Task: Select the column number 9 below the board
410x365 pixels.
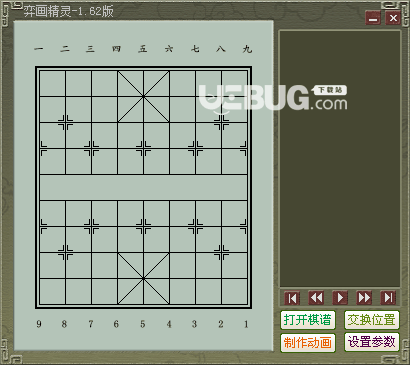Action: [x=39, y=324]
